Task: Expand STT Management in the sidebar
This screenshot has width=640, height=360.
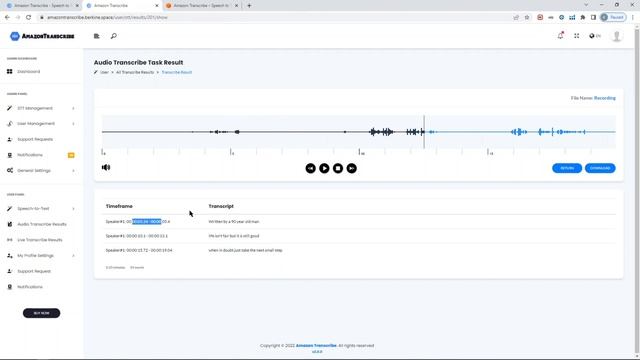Action: pyautogui.click(x=41, y=108)
